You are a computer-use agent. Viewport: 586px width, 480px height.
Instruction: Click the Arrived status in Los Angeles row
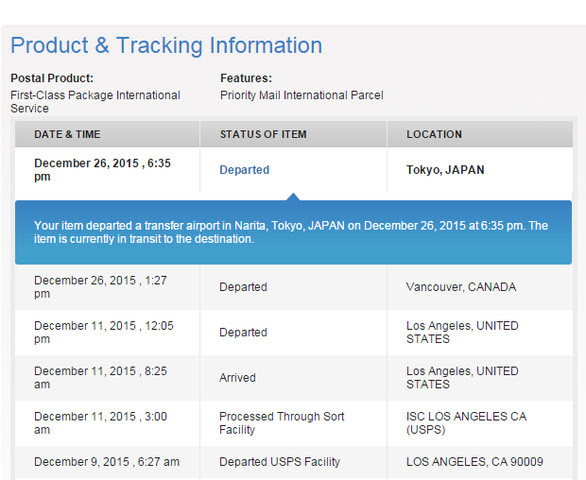pyautogui.click(x=237, y=378)
